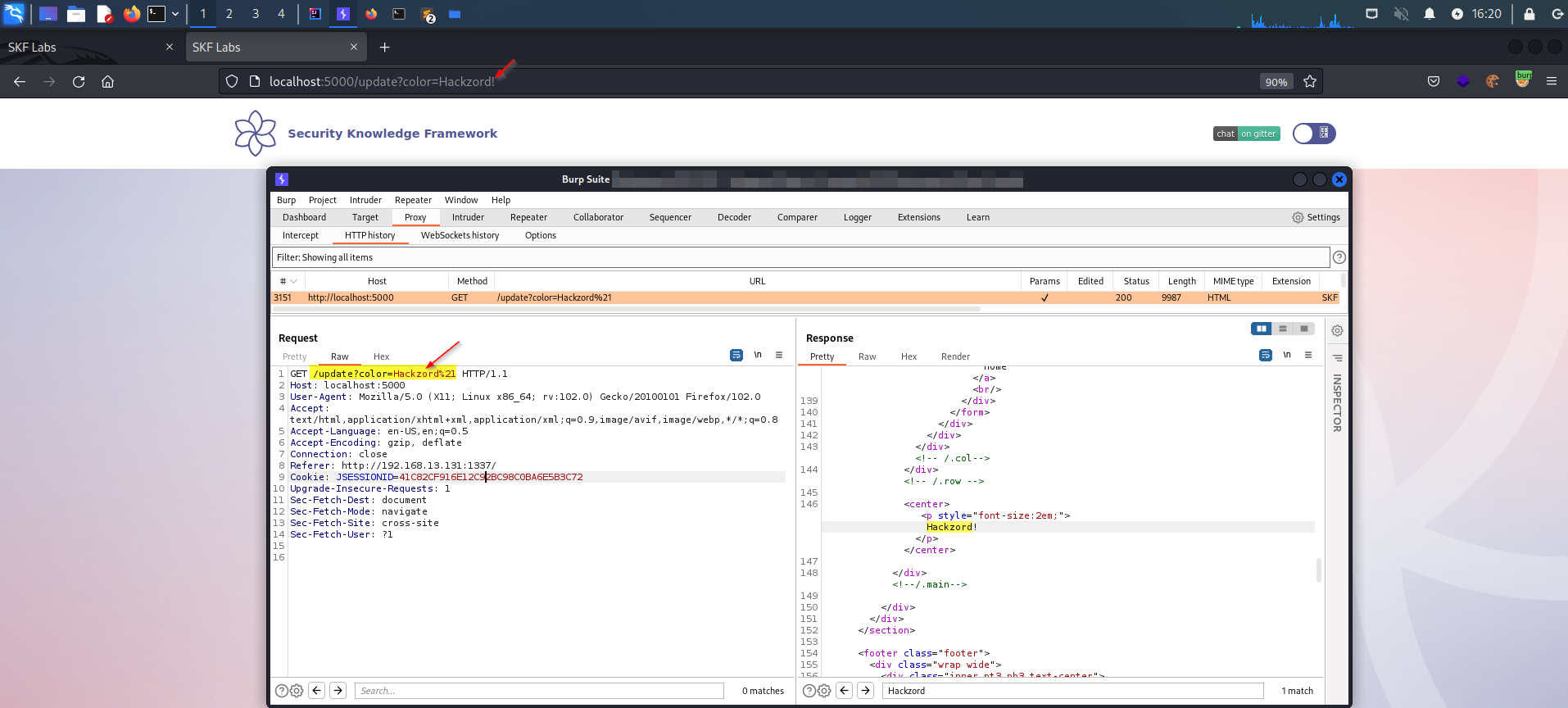
Task: Open notifications bell in system tray
Action: 1430,14
